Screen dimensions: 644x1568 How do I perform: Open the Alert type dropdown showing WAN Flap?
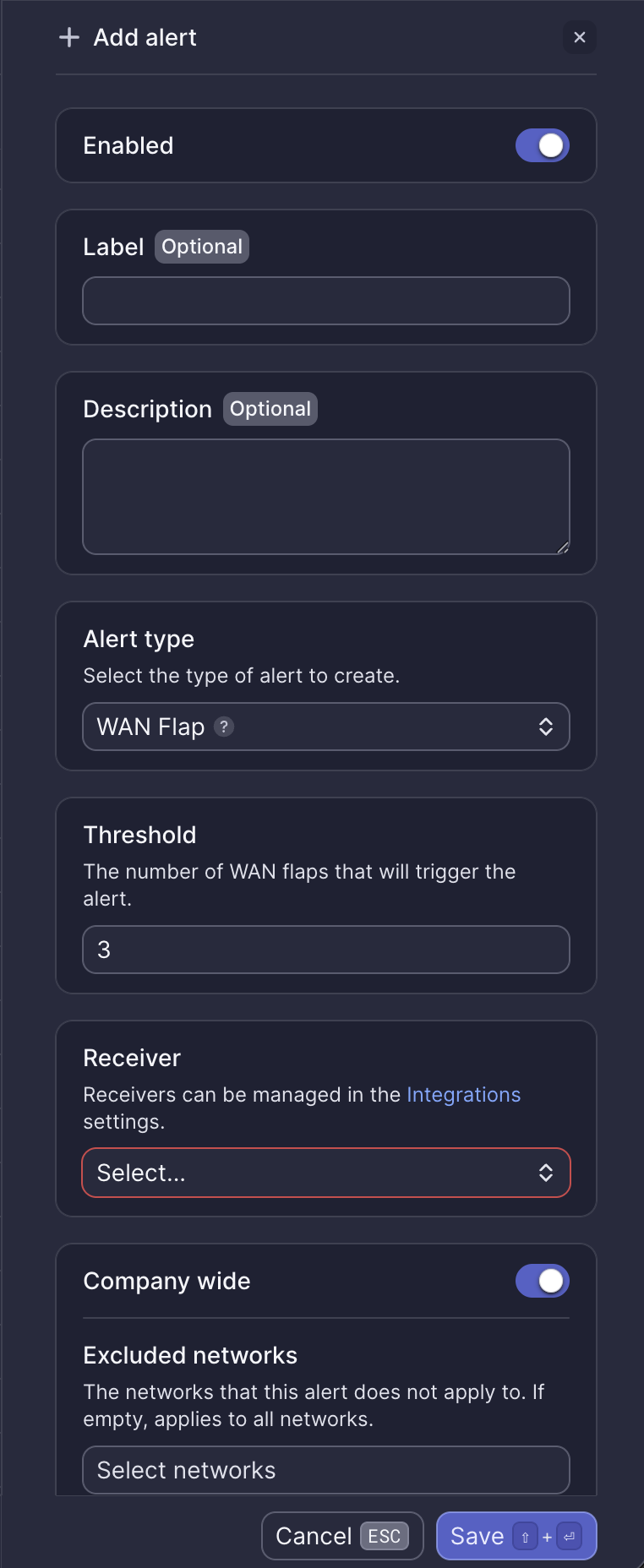[325, 727]
